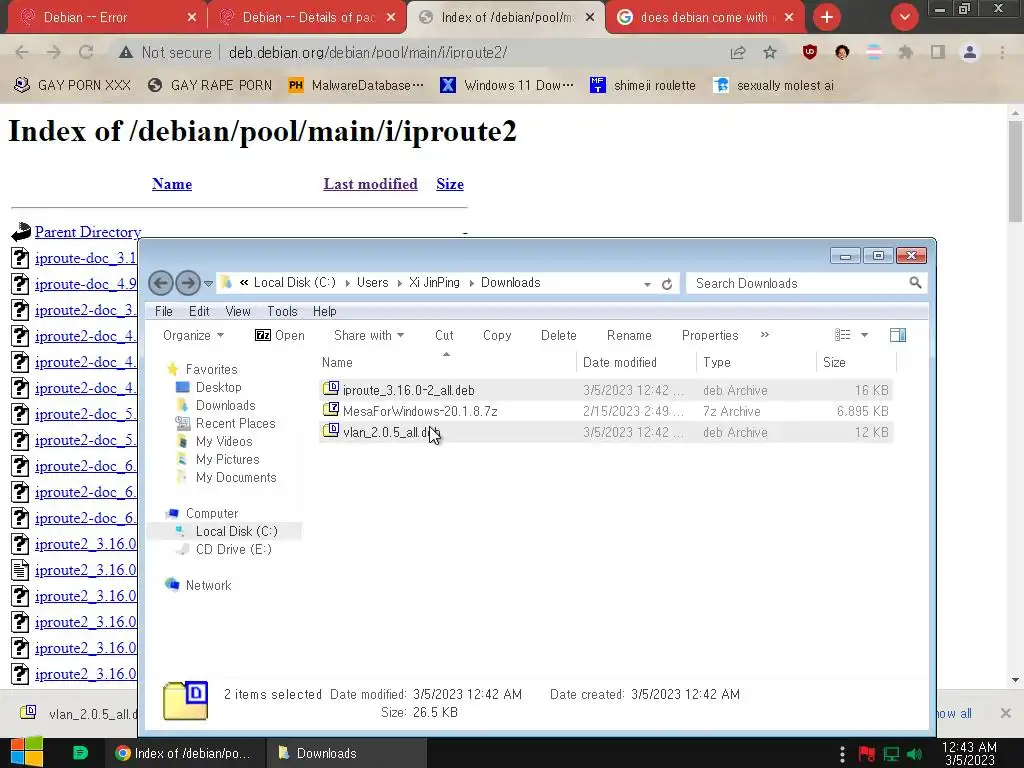Click Local Disk (C:) in the breadcrumb
The image size is (1024, 768).
[295, 282]
